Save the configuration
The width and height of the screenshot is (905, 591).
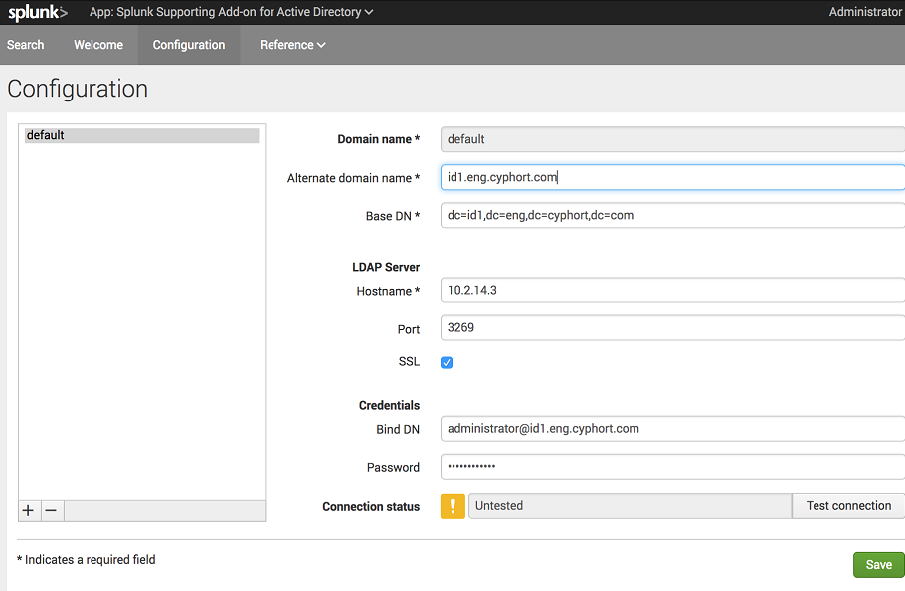(878, 565)
